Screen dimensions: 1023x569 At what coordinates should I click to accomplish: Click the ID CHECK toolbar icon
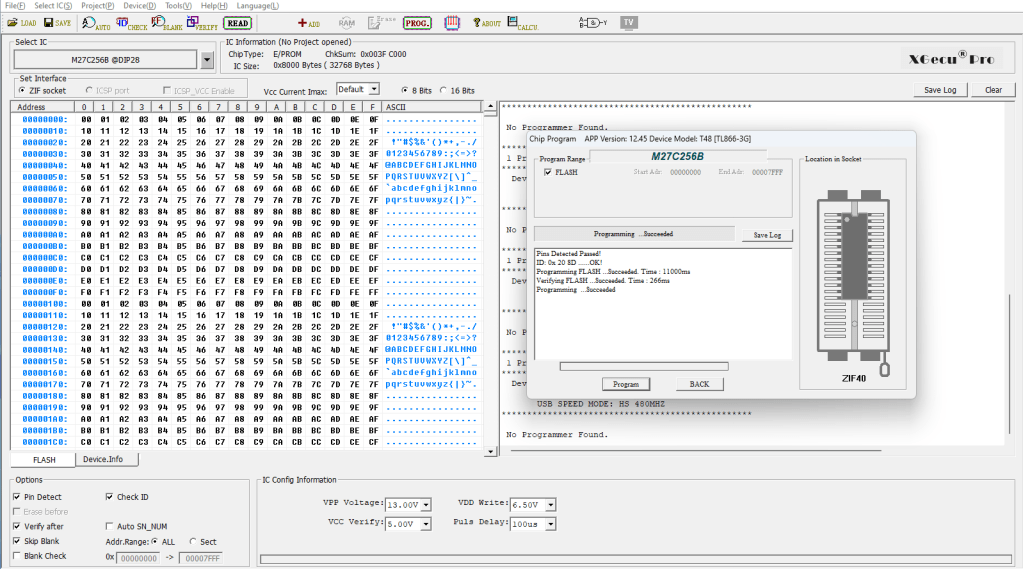[131, 22]
